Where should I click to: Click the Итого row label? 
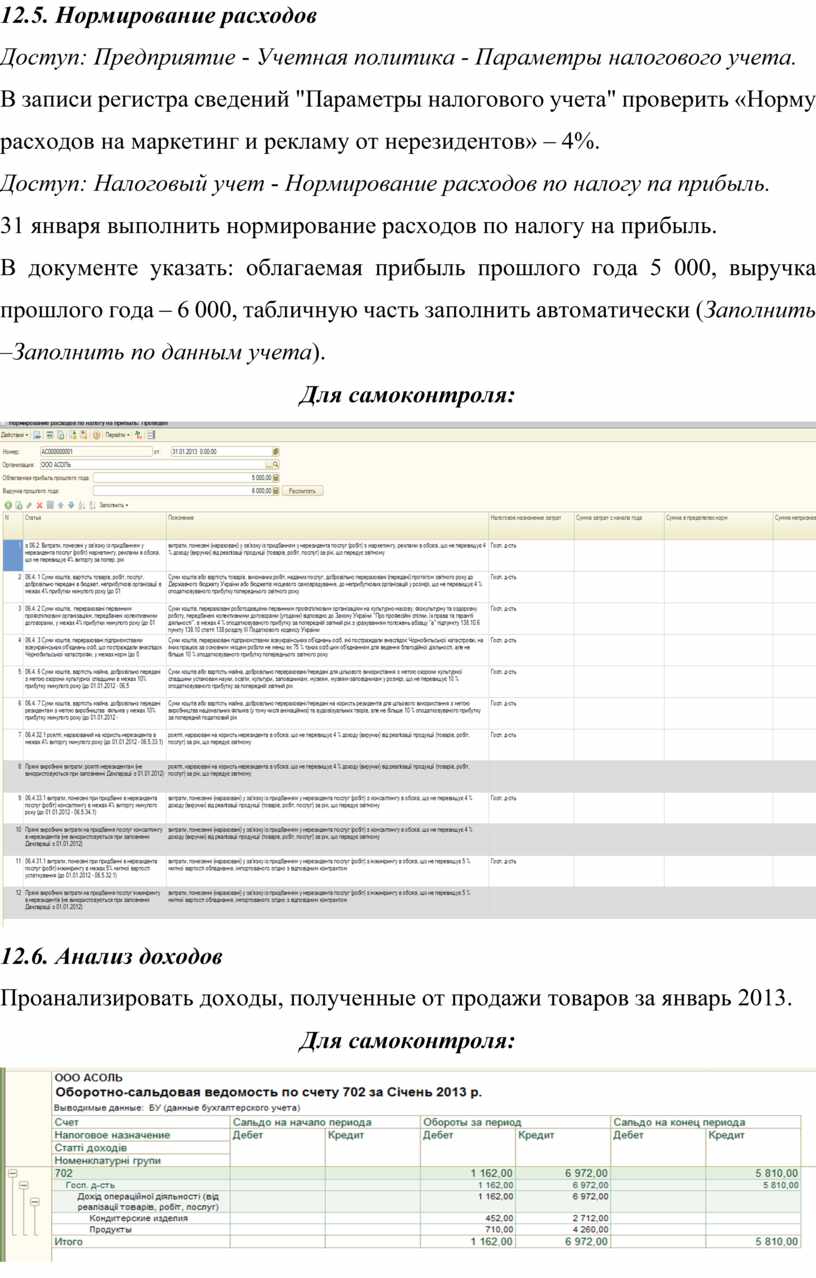point(69,1241)
